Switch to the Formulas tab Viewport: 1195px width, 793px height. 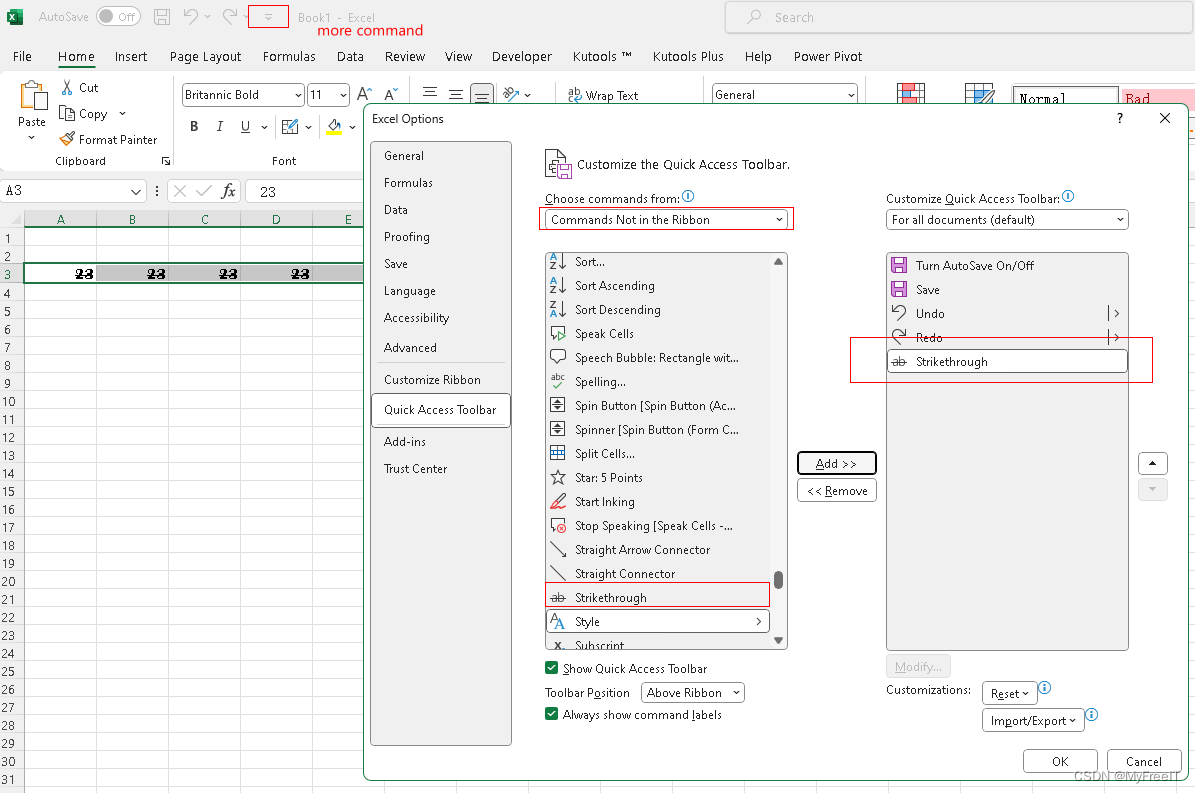[289, 56]
